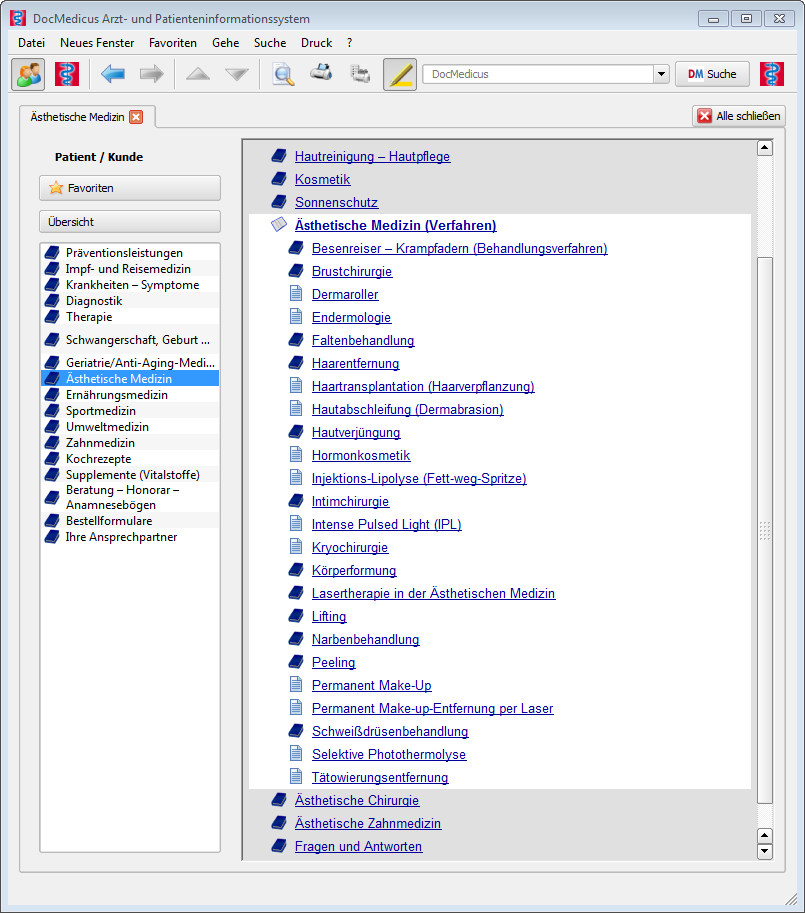
Task: Toggle the yellow highlighter marker tool
Action: tap(400, 74)
